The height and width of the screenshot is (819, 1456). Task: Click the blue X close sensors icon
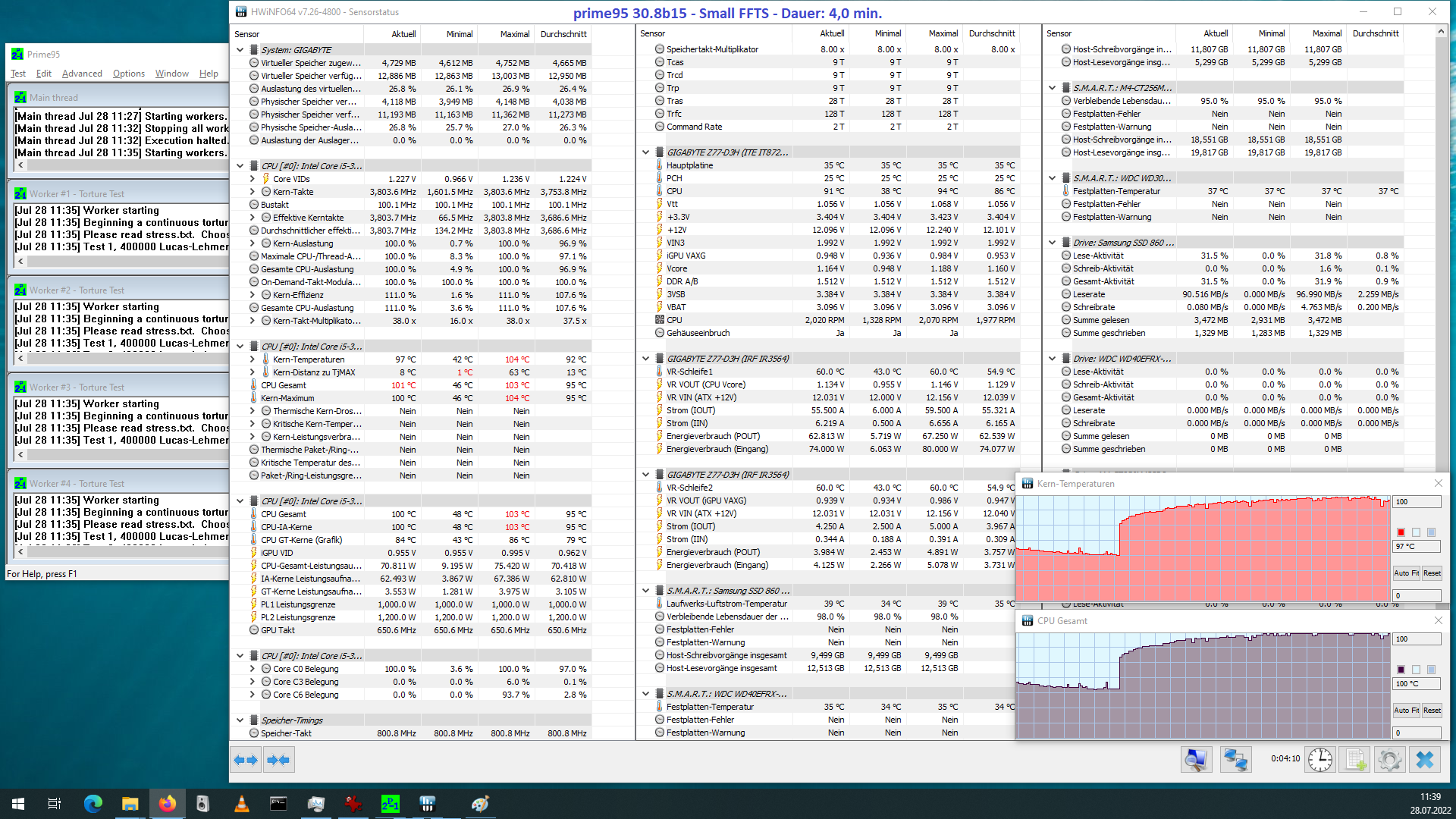[x=1425, y=760]
